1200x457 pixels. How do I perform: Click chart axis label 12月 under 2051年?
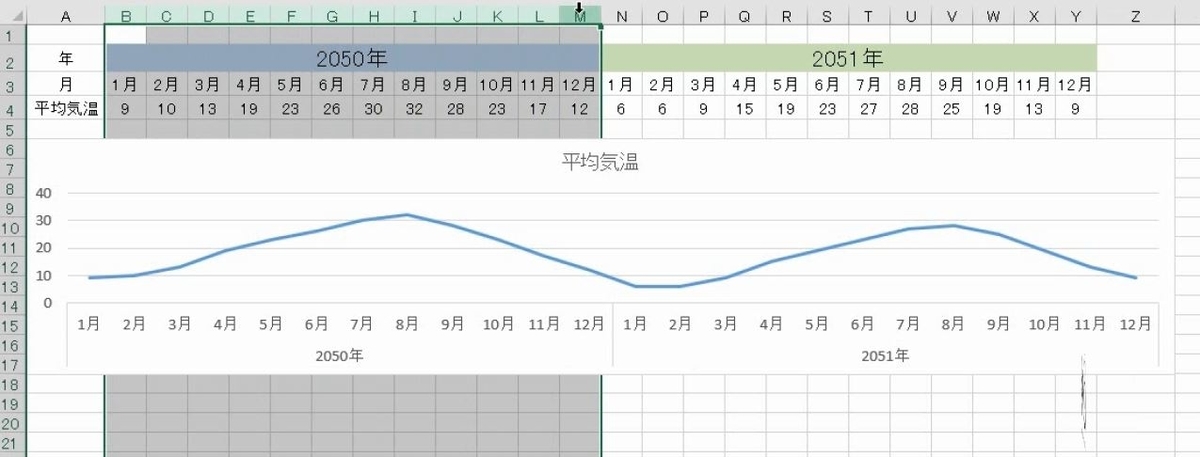tap(1136, 324)
